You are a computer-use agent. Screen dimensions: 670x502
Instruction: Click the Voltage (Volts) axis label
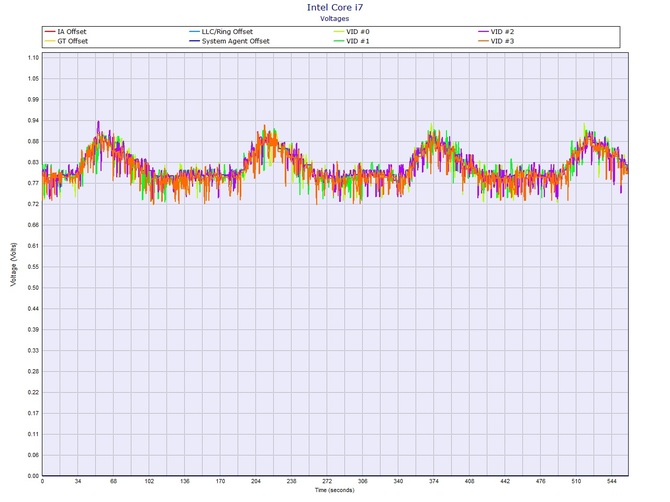click(x=14, y=264)
